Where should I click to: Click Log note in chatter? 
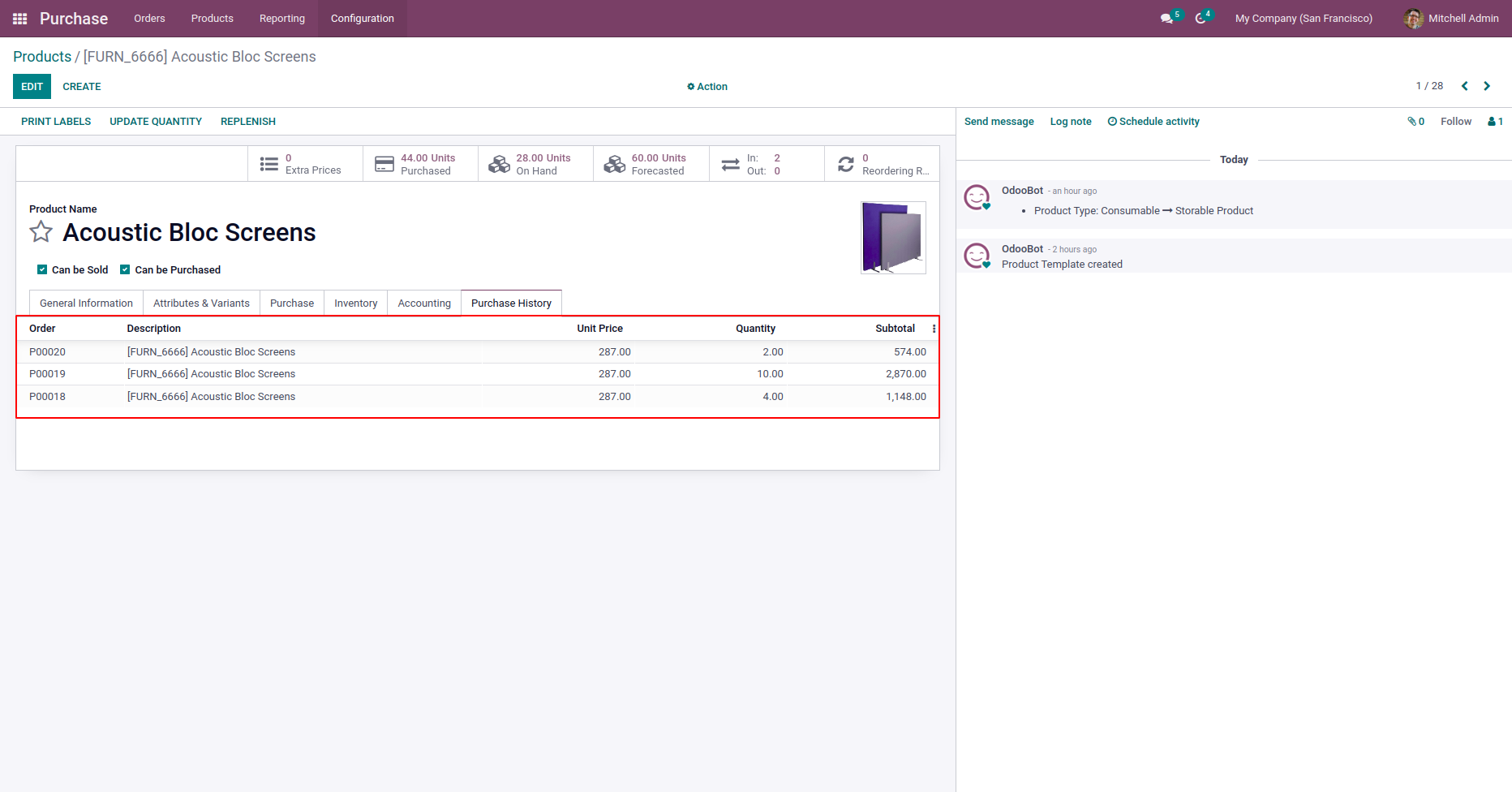coord(1071,122)
